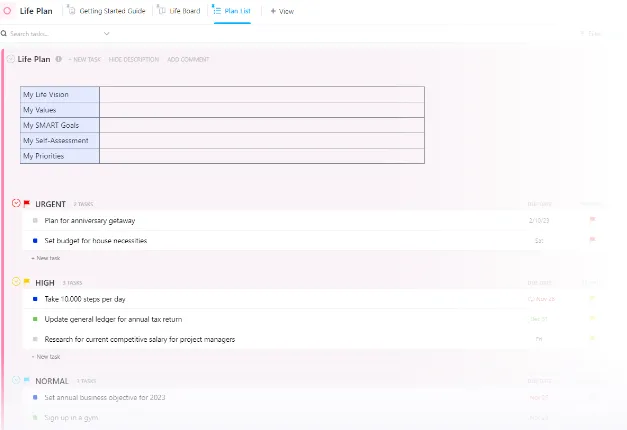Open task Set budget for house necessities
The height and width of the screenshot is (430, 627).
(x=96, y=240)
